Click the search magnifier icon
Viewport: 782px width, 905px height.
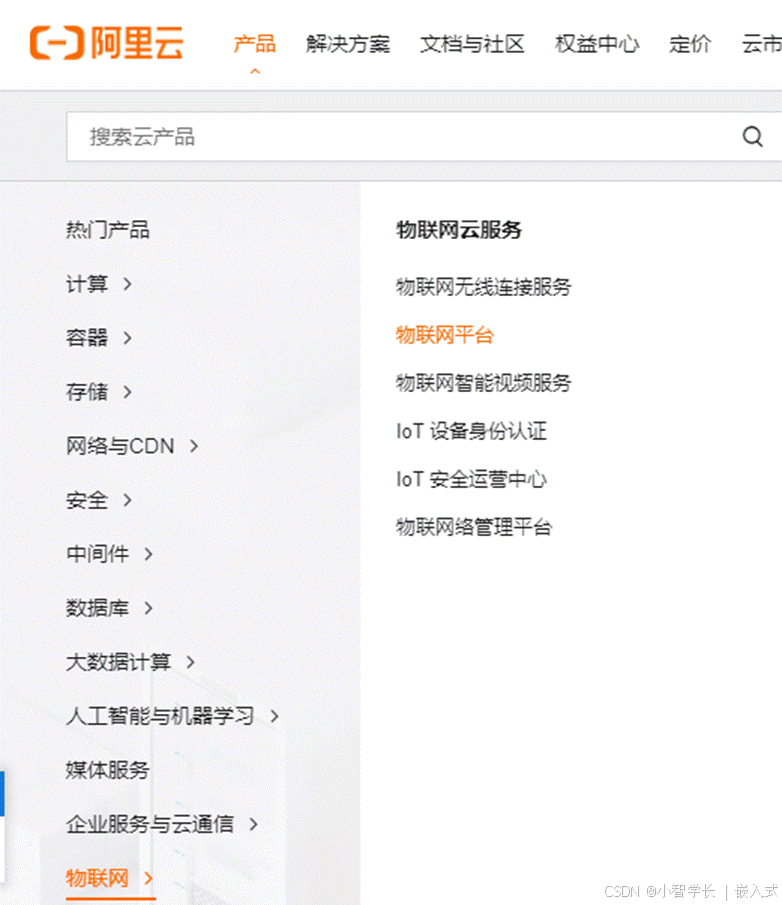point(753,137)
